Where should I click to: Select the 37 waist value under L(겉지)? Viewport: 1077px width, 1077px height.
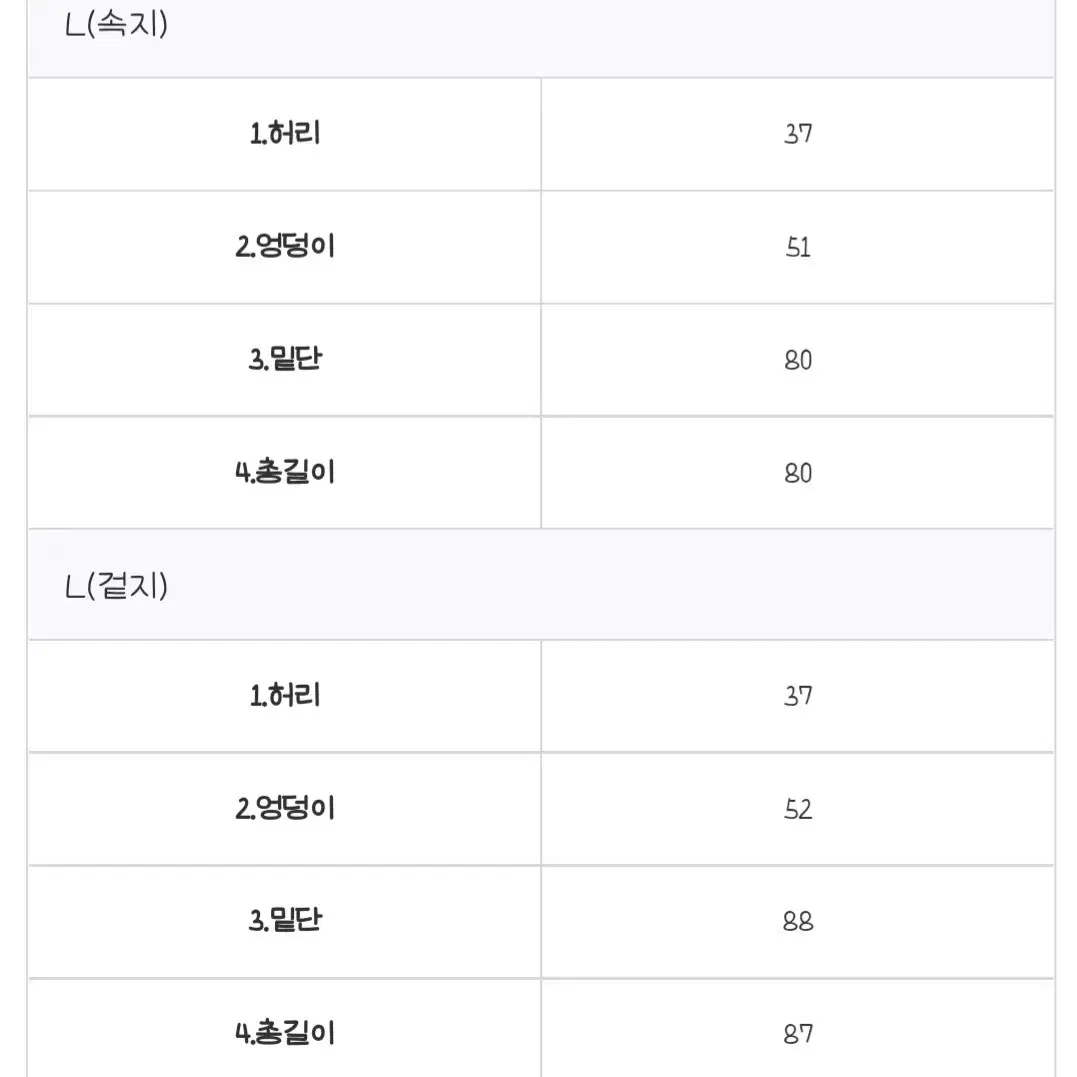798,696
